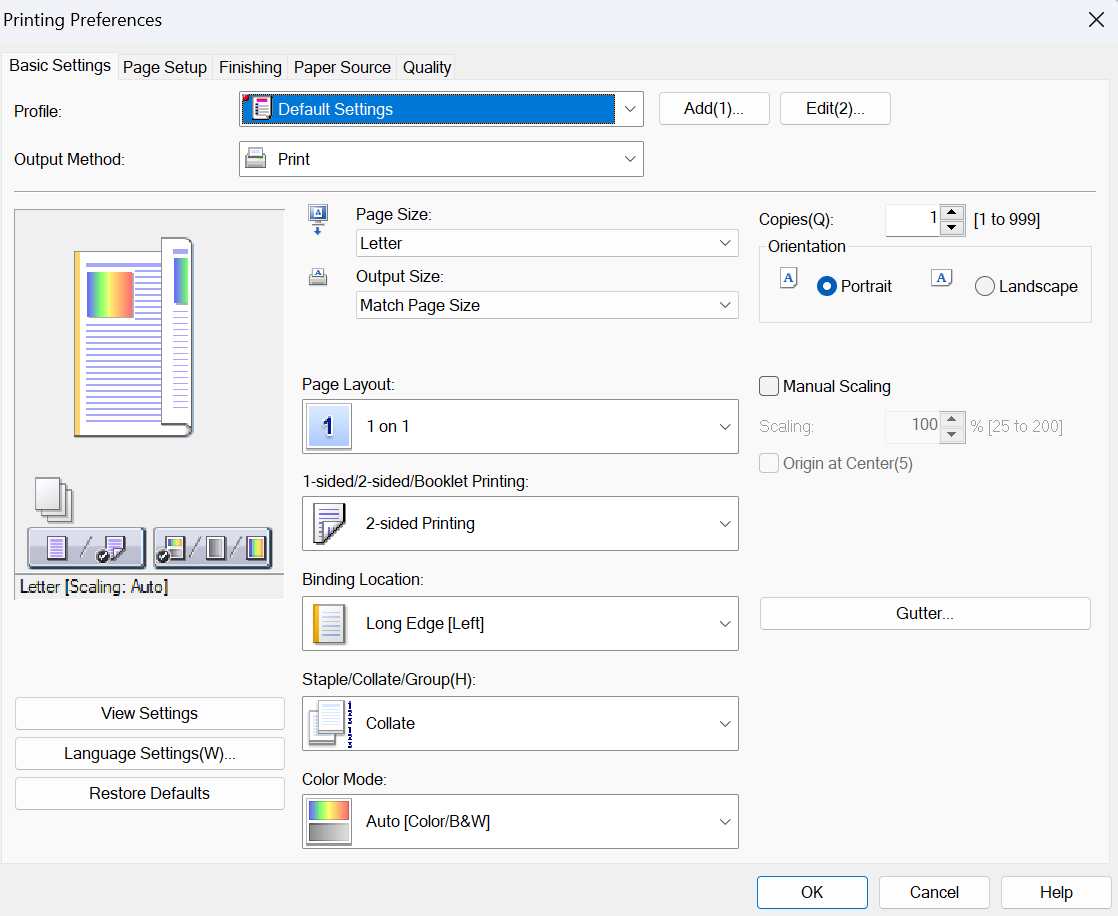Open the Gutter settings button
1118x916 pixels.
pos(924,613)
